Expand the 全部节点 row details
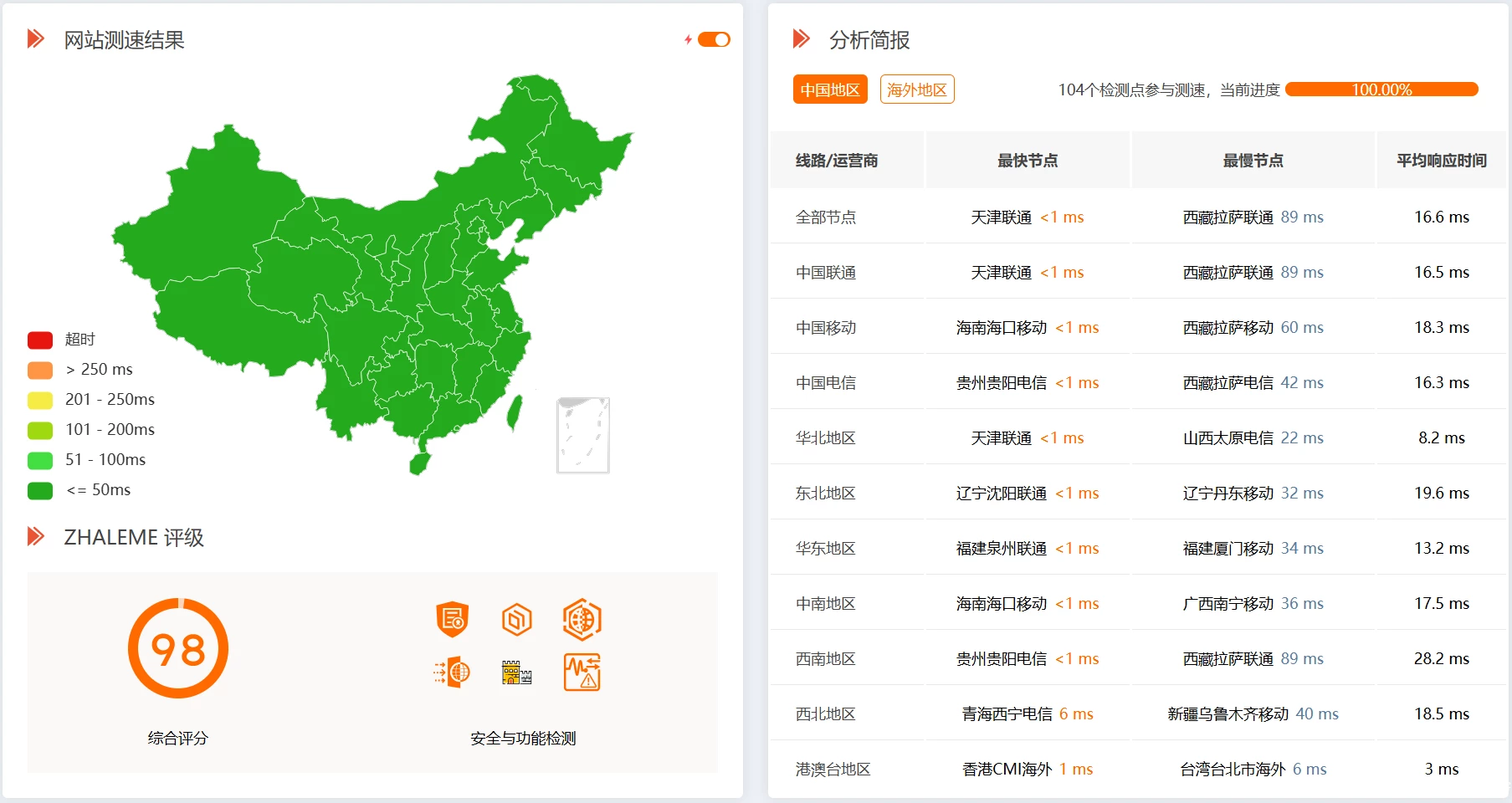Image resolution: width=1512 pixels, height=803 pixels. click(x=825, y=217)
